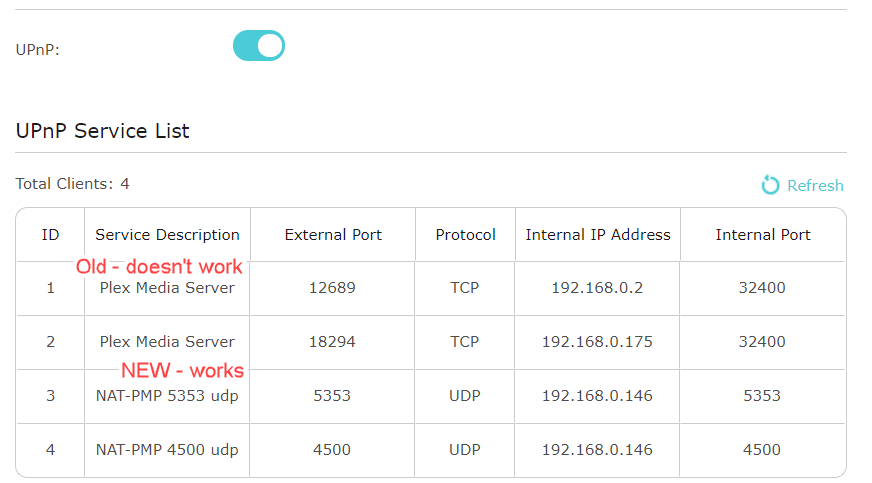Click the Internal Port column header
The width and height of the screenshot is (872, 483).
pyautogui.click(x=762, y=235)
